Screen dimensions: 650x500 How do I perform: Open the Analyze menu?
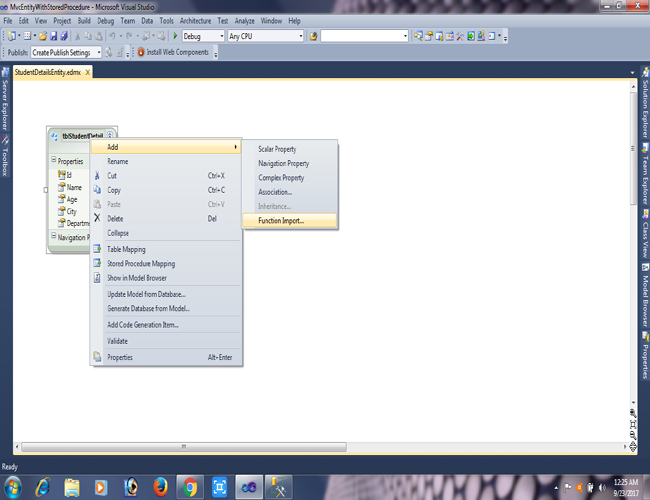point(245,21)
